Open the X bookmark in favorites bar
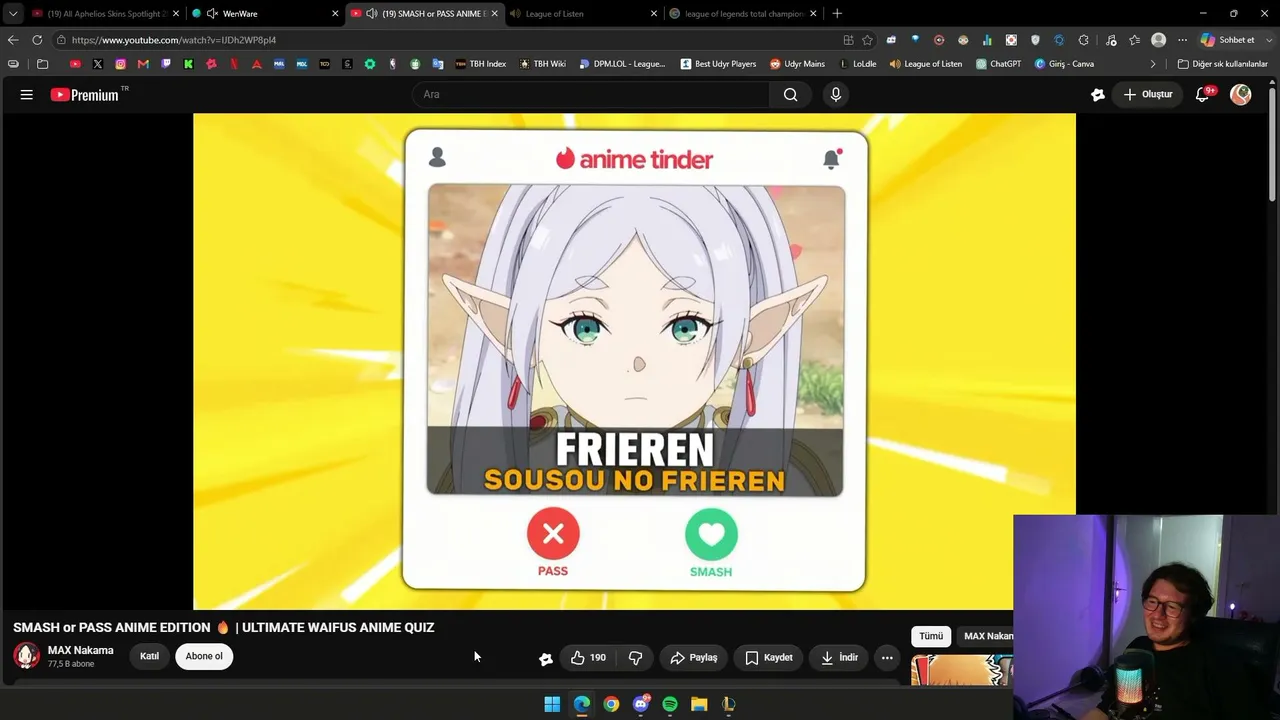This screenshot has width=1280, height=720. pos(98,64)
